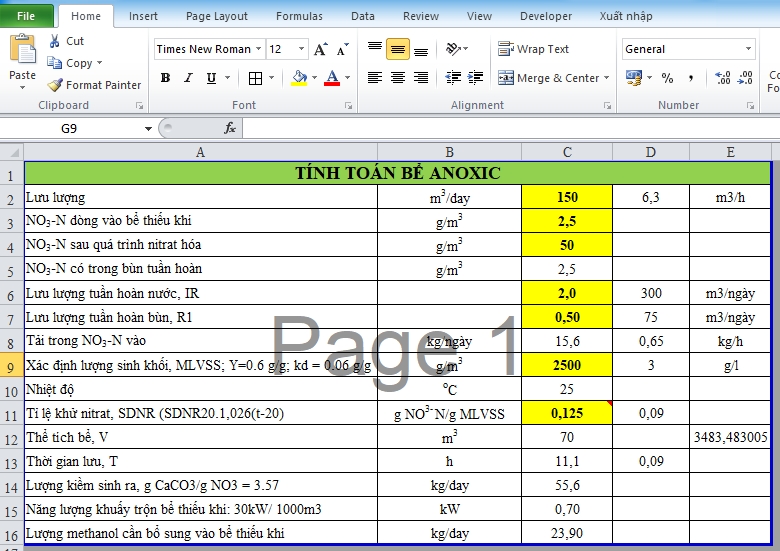This screenshot has width=780, height=551.
Task: Apply Percent Style format
Action: (x=667, y=78)
